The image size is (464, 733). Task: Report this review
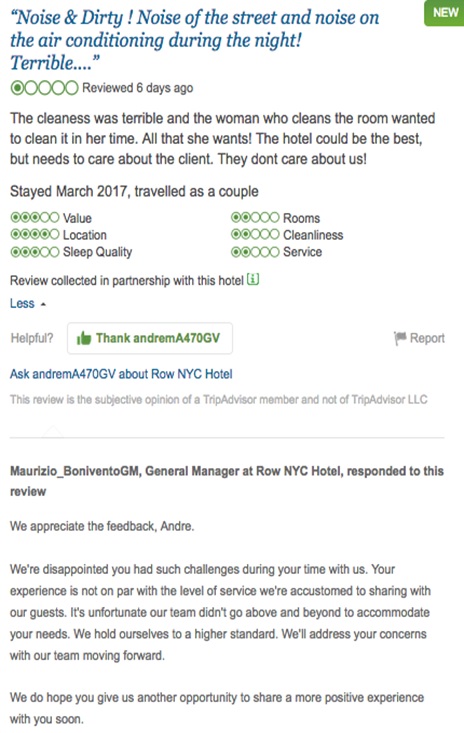coord(420,338)
